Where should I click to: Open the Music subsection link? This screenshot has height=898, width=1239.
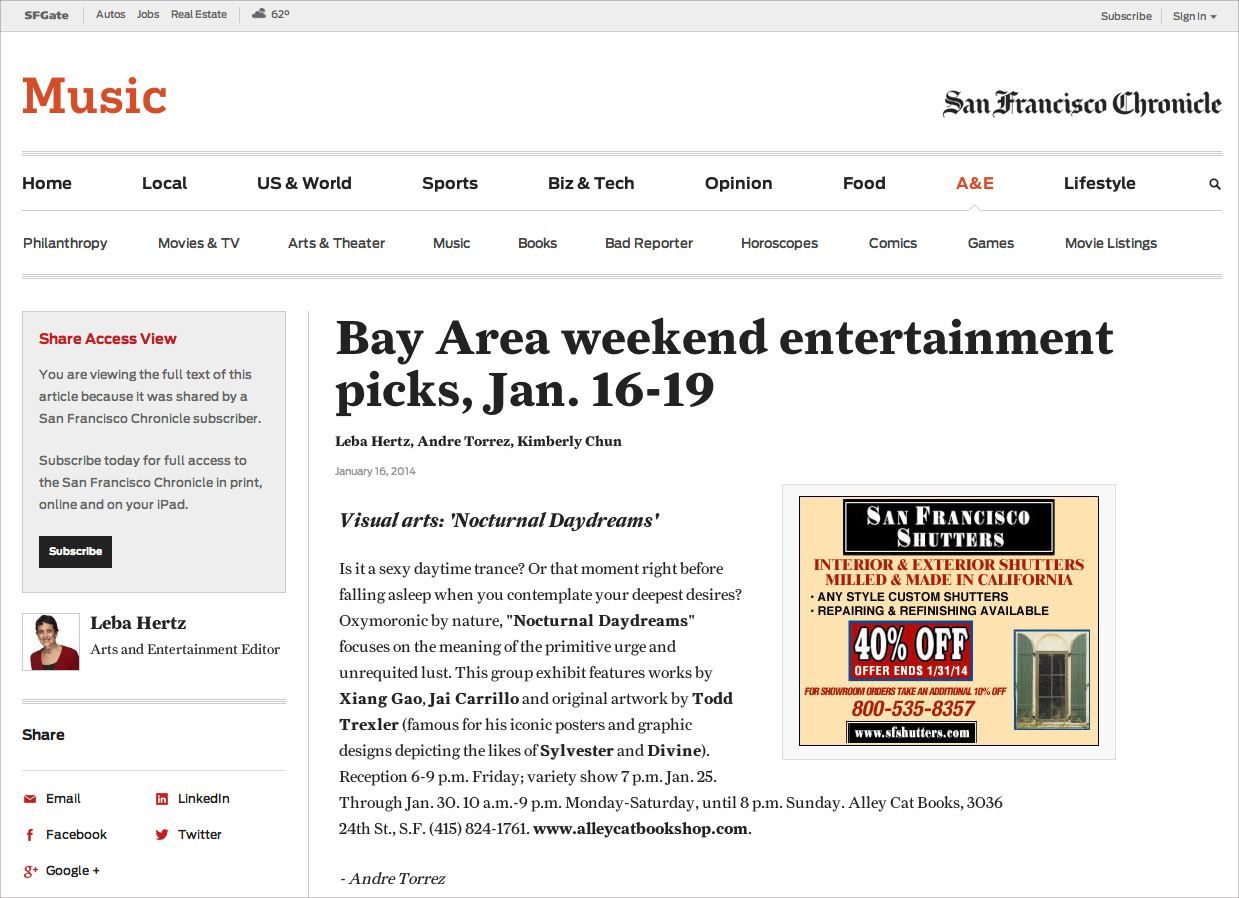(x=451, y=243)
